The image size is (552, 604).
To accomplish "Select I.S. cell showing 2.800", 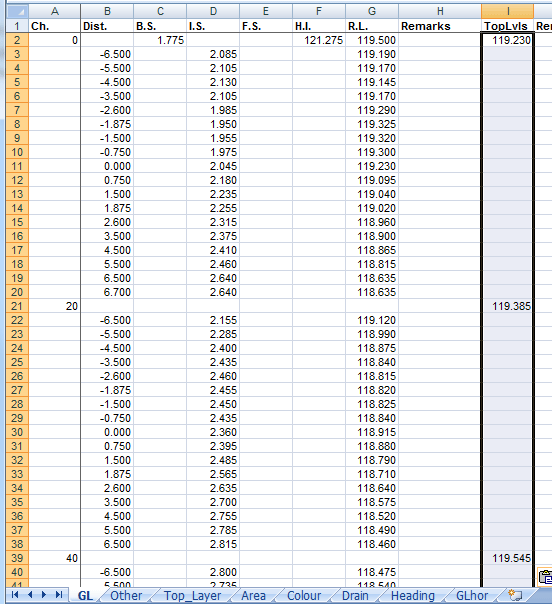I will click(213, 572).
